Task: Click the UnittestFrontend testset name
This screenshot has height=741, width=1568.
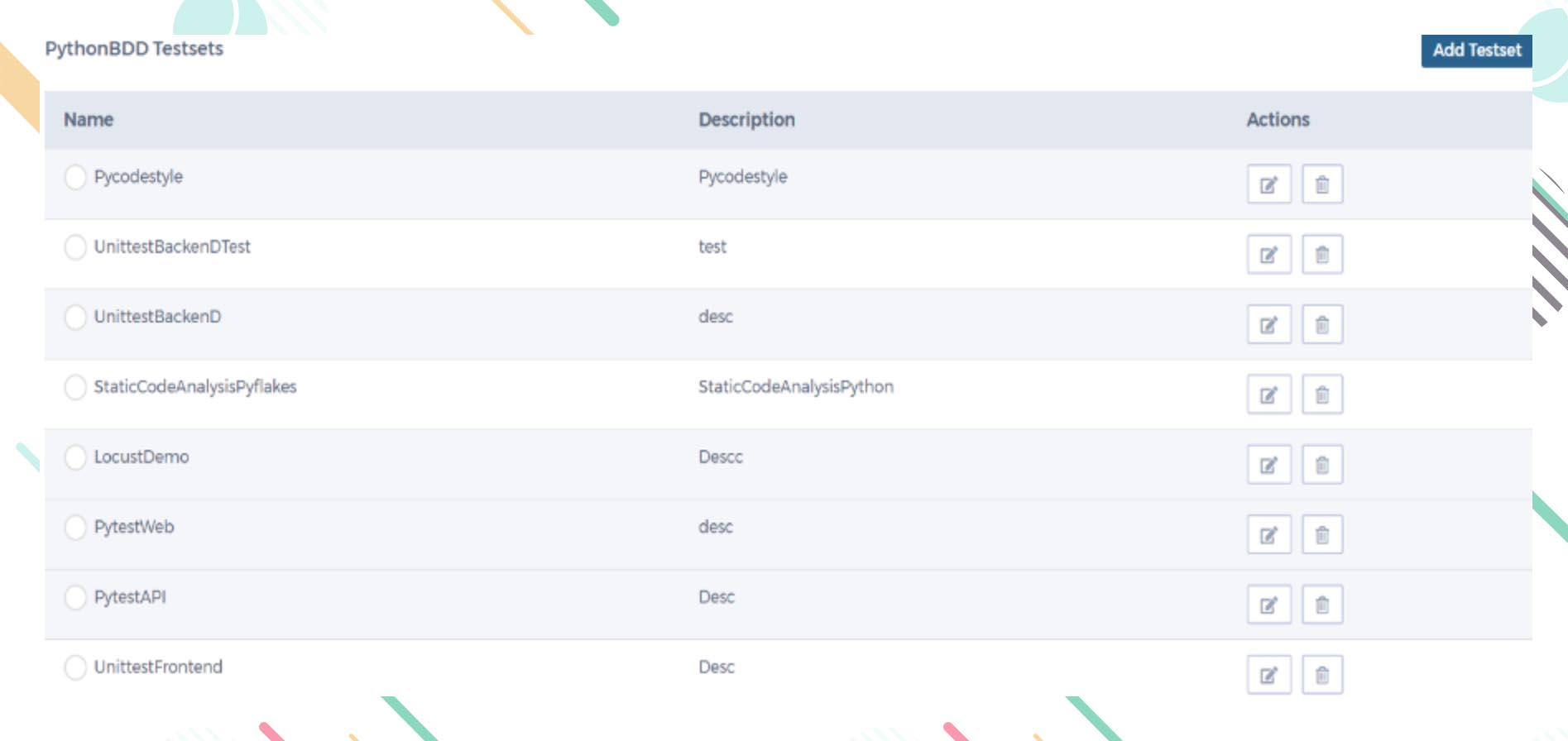Action: (x=158, y=667)
